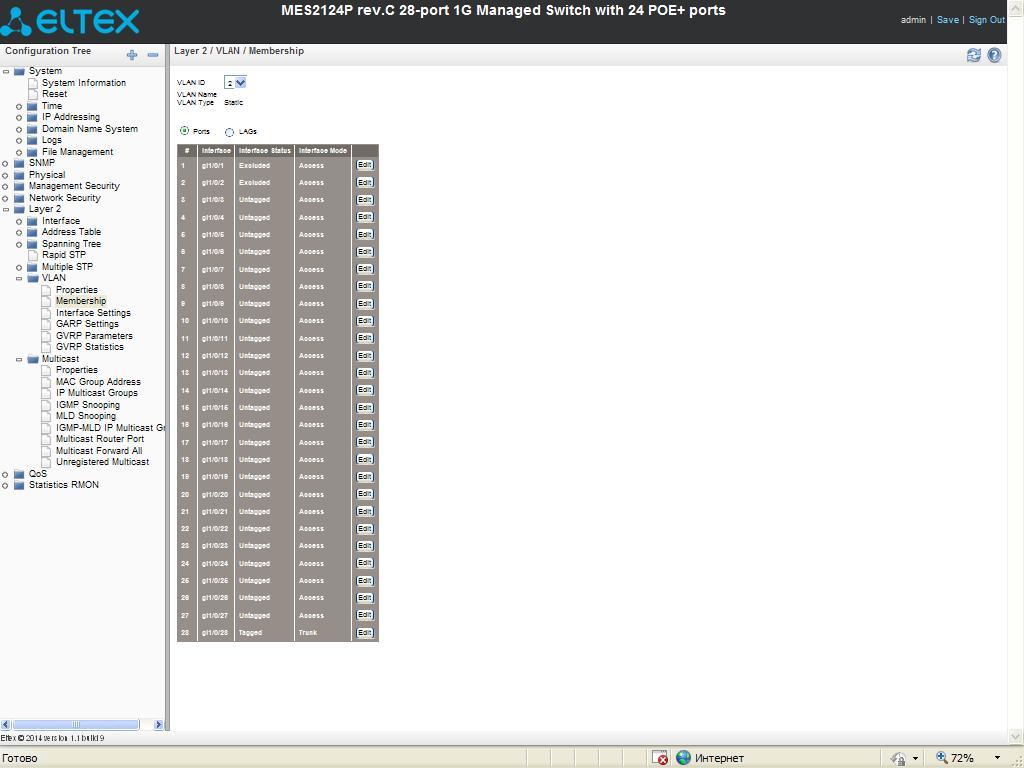Edit port gi1/0/24 membership
The image size is (1024, 768).
click(x=364, y=563)
